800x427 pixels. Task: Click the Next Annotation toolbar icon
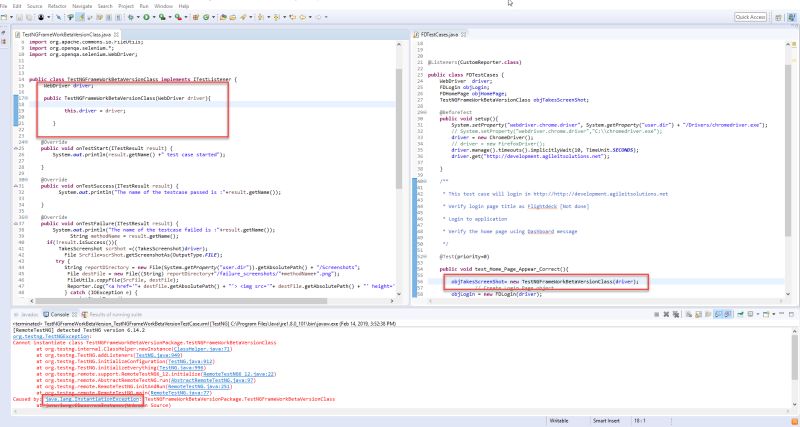(261, 17)
